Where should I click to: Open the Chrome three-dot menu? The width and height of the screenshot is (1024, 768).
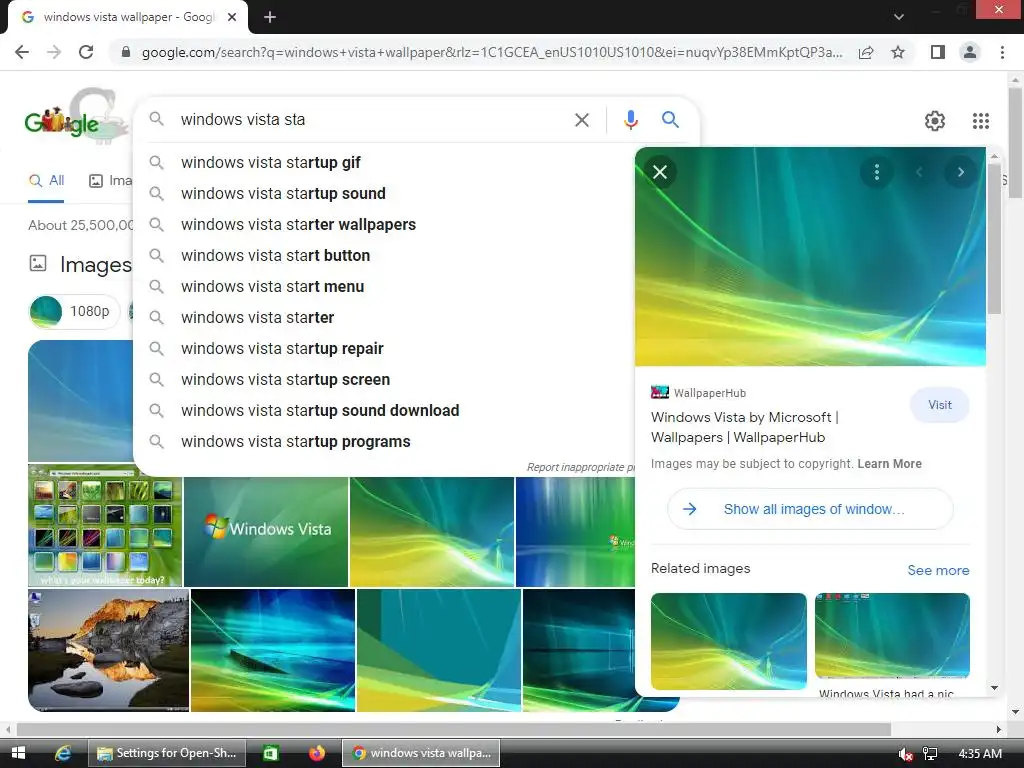pyautogui.click(x=1002, y=52)
